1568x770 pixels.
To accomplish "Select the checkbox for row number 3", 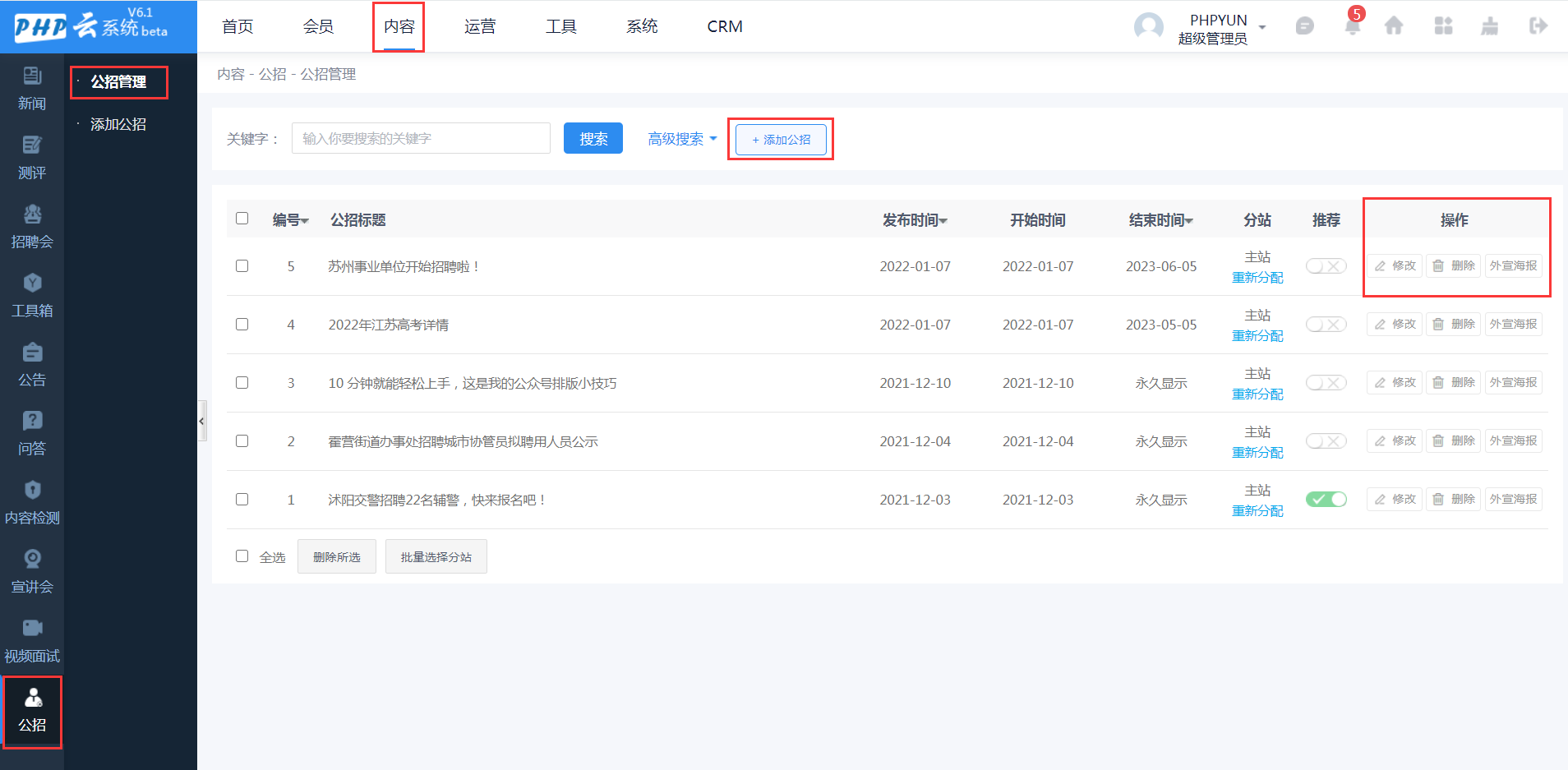I will (x=242, y=383).
